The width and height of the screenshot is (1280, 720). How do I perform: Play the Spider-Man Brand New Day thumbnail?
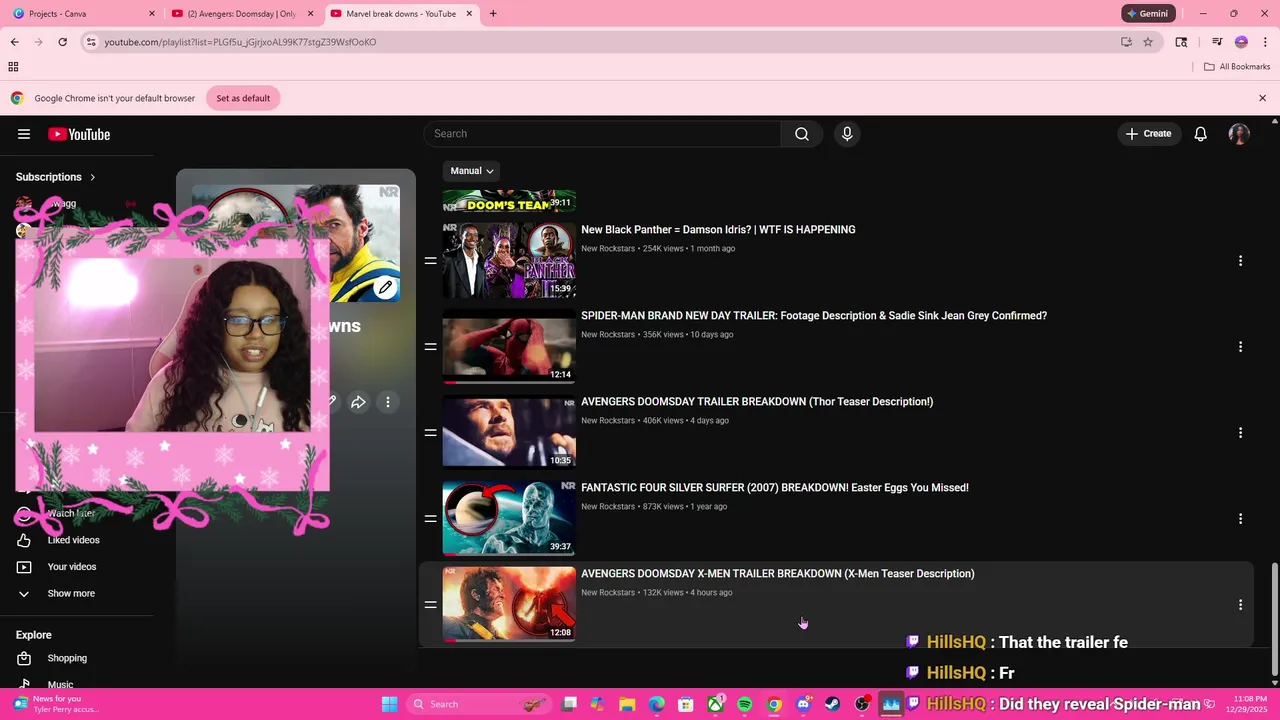(x=509, y=346)
